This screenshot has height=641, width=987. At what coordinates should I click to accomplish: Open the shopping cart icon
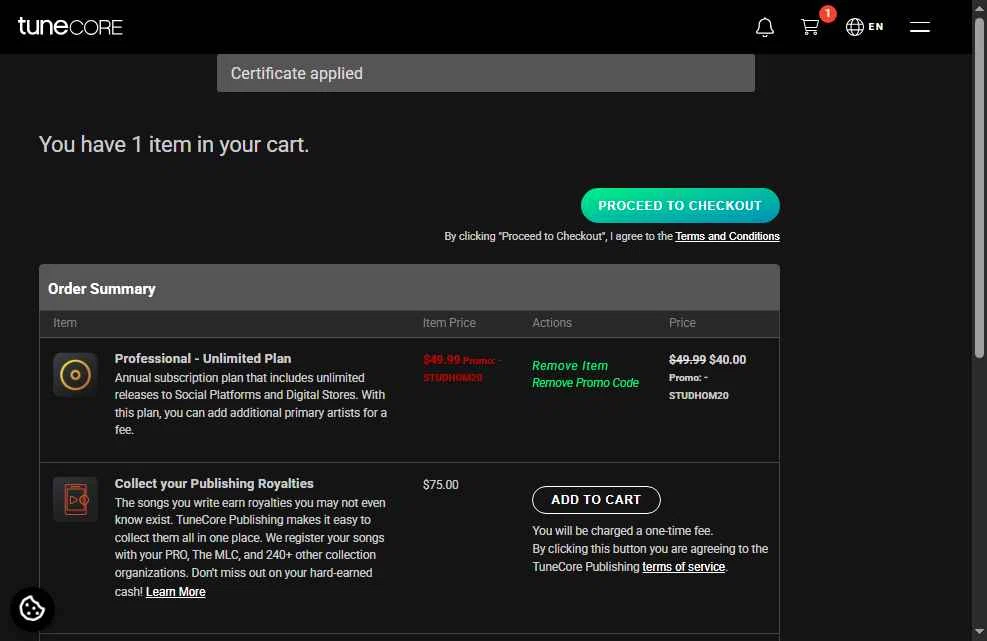tap(810, 27)
